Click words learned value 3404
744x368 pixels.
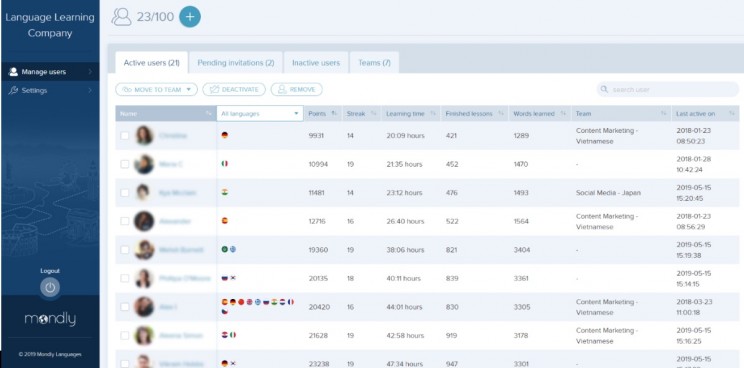[522, 250]
